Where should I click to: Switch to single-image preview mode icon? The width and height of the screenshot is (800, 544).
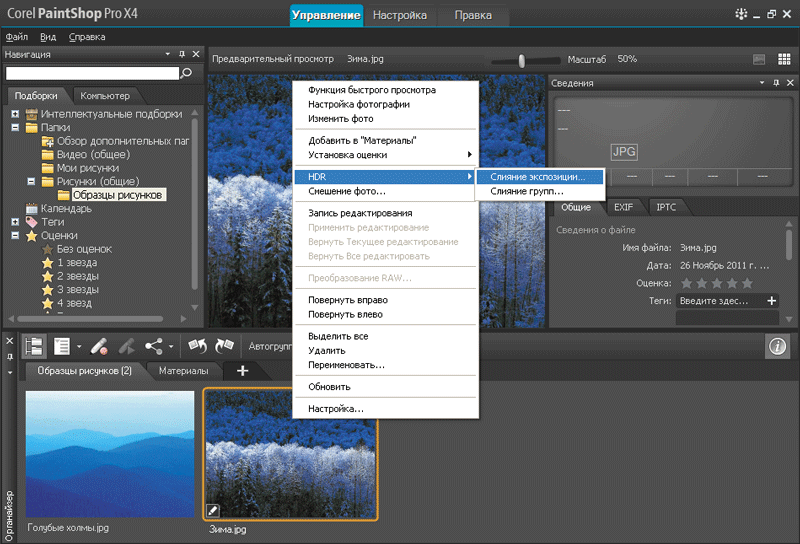coord(758,59)
